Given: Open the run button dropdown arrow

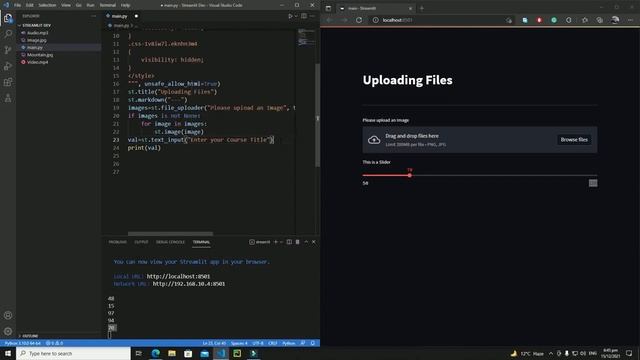Looking at the screenshot, I should [296, 16].
